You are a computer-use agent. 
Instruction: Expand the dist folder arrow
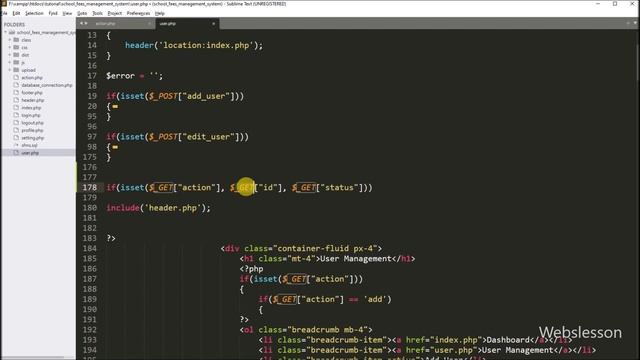(10, 55)
